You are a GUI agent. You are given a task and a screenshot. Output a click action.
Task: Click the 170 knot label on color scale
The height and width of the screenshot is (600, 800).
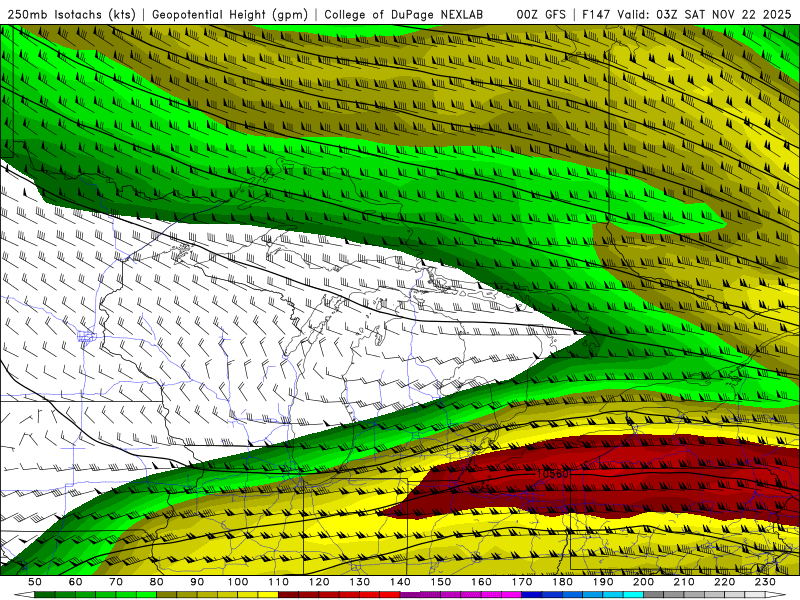coord(522,582)
